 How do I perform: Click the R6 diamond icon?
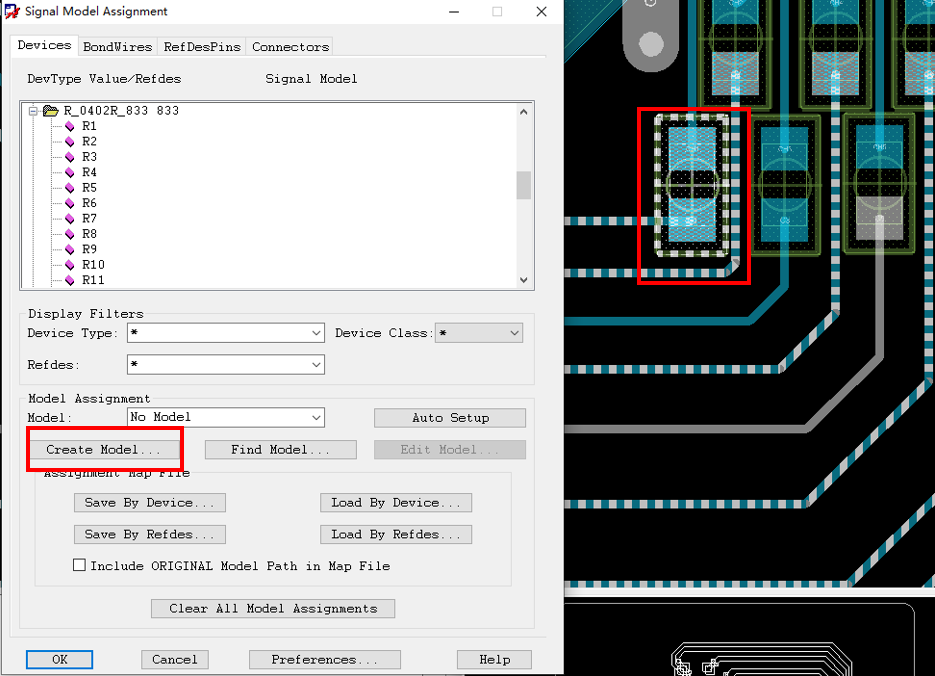[70, 204]
